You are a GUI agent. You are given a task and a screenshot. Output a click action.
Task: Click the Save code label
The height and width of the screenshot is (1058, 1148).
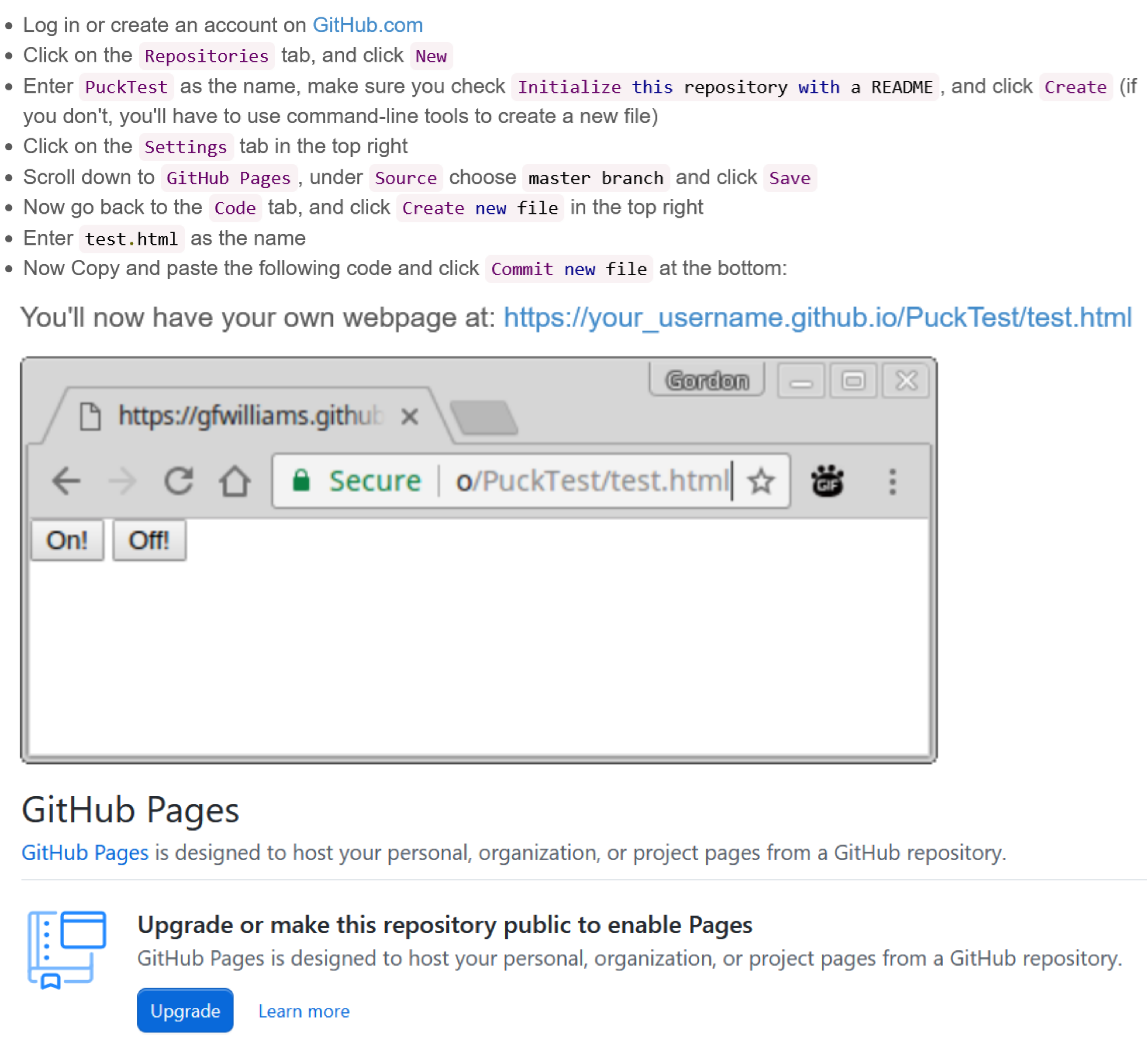pyautogui.click(x=790, y=178)
